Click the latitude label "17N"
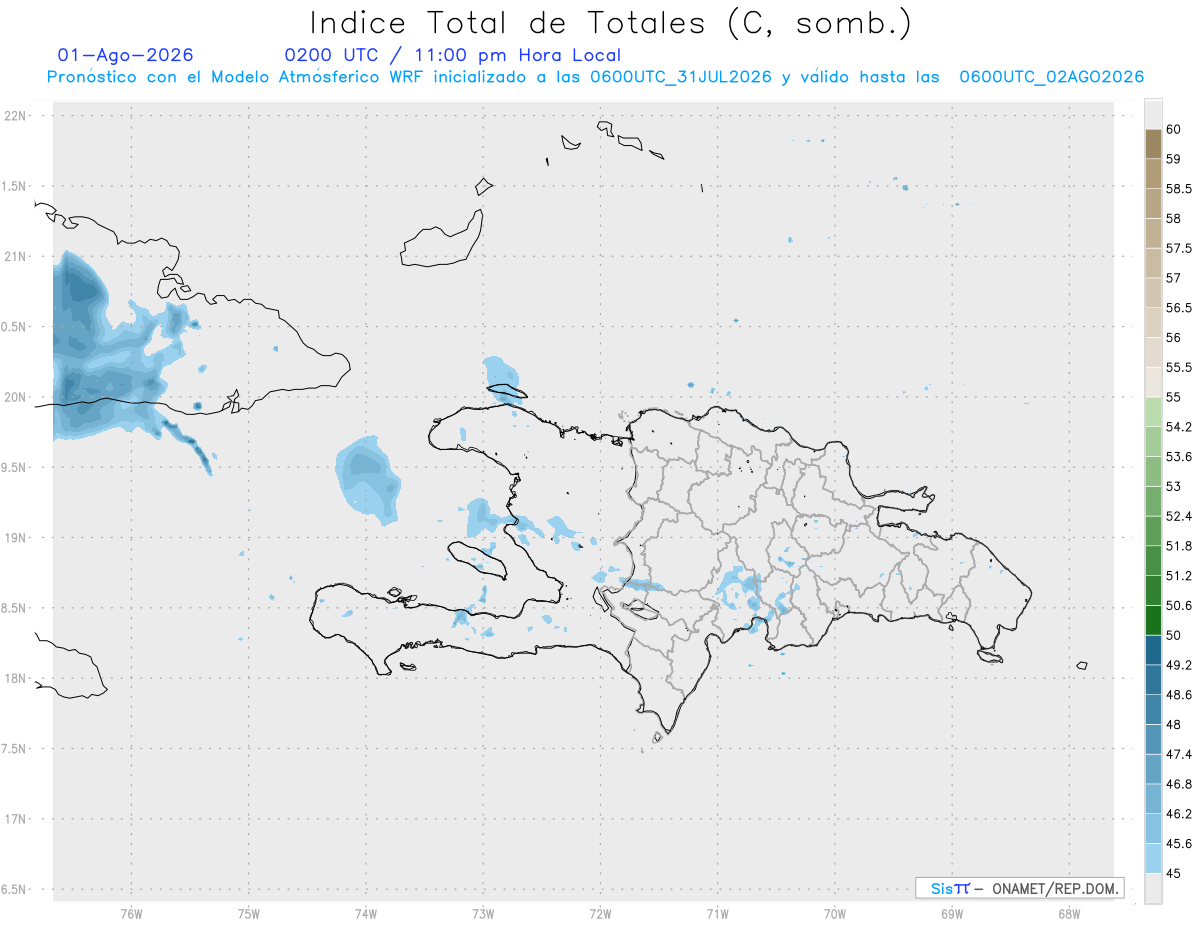Screen dimensions: 1200x927 (x=15, y=819)
